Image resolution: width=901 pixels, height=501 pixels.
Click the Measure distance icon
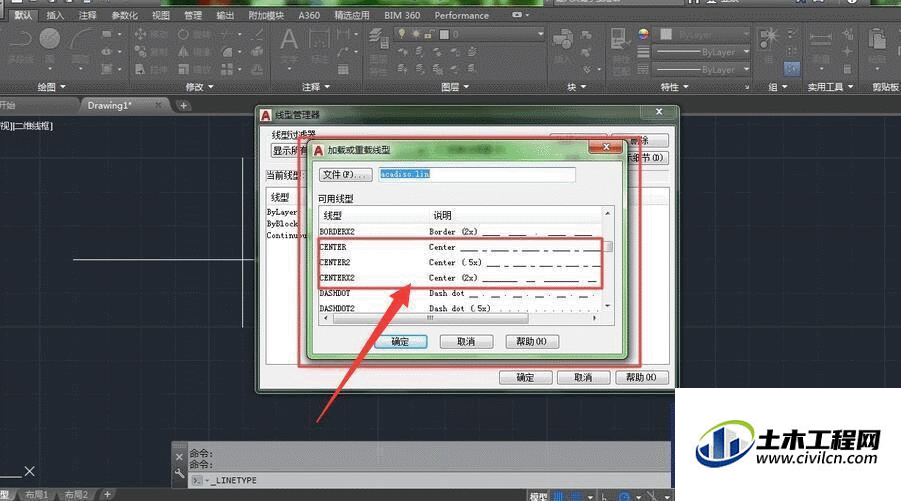[x=820, y=38]
